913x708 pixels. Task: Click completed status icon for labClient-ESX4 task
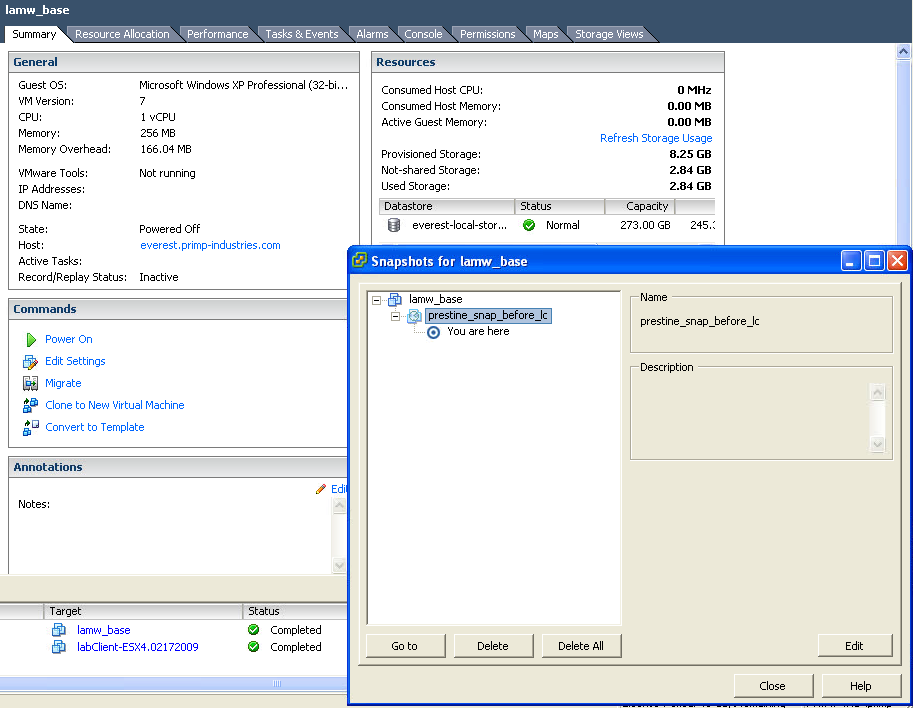point(253,646)
